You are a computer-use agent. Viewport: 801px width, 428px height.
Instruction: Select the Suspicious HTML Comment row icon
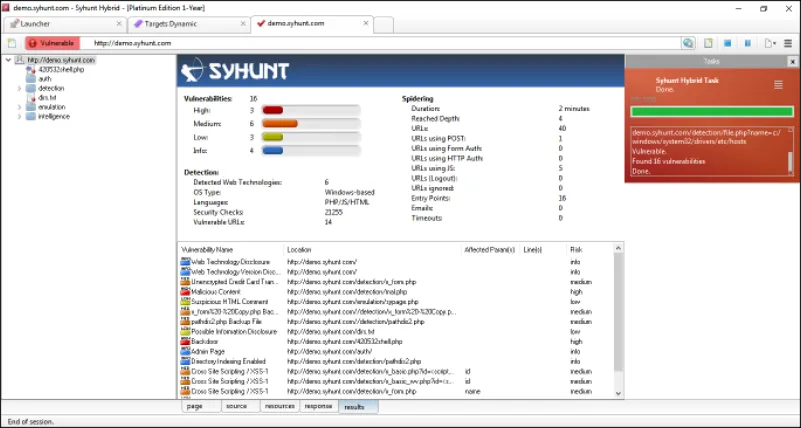[185, 302]
